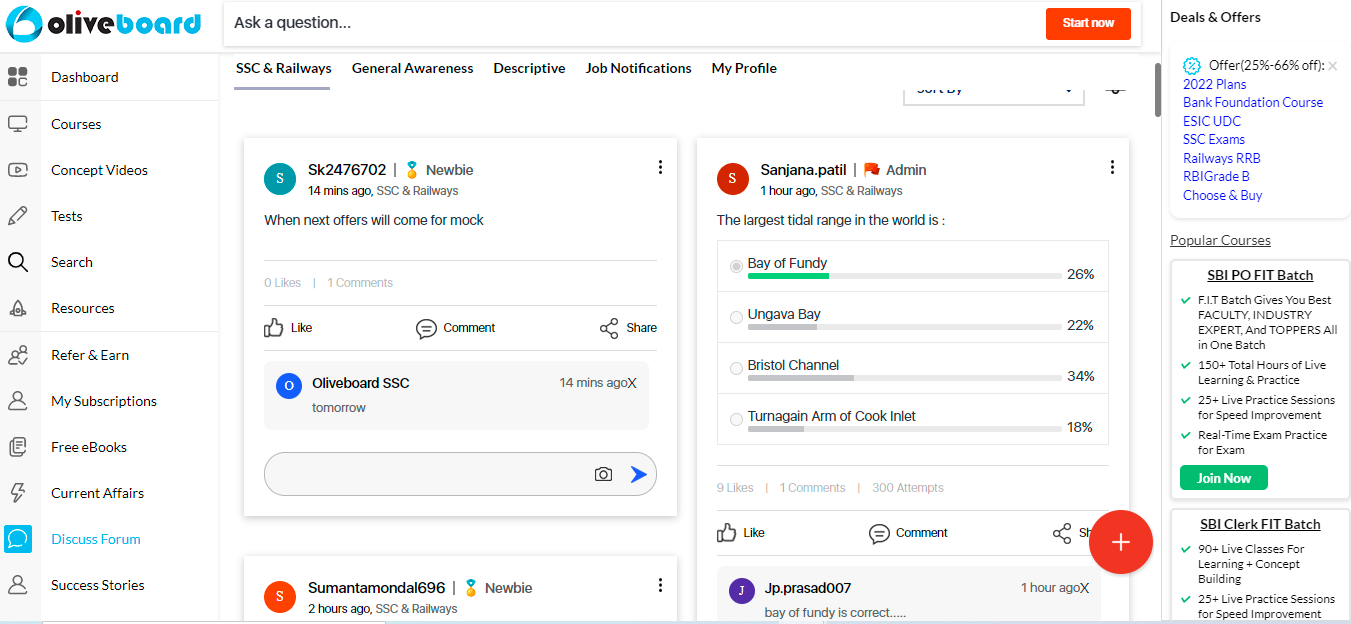Open My Subscriptions via its person icon
Image resolution: width=1351 pixels, height=624 pixels.
tap(17, 401)
